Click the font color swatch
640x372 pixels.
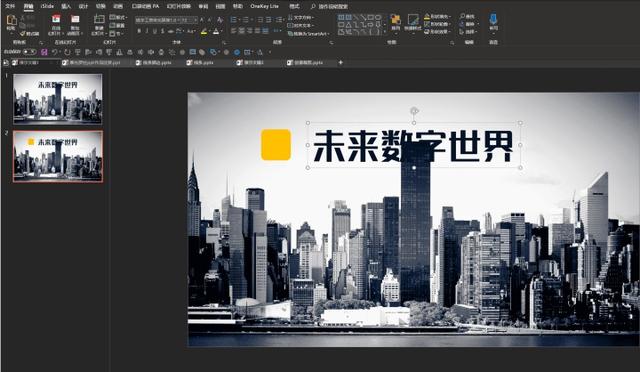point(216,31)
